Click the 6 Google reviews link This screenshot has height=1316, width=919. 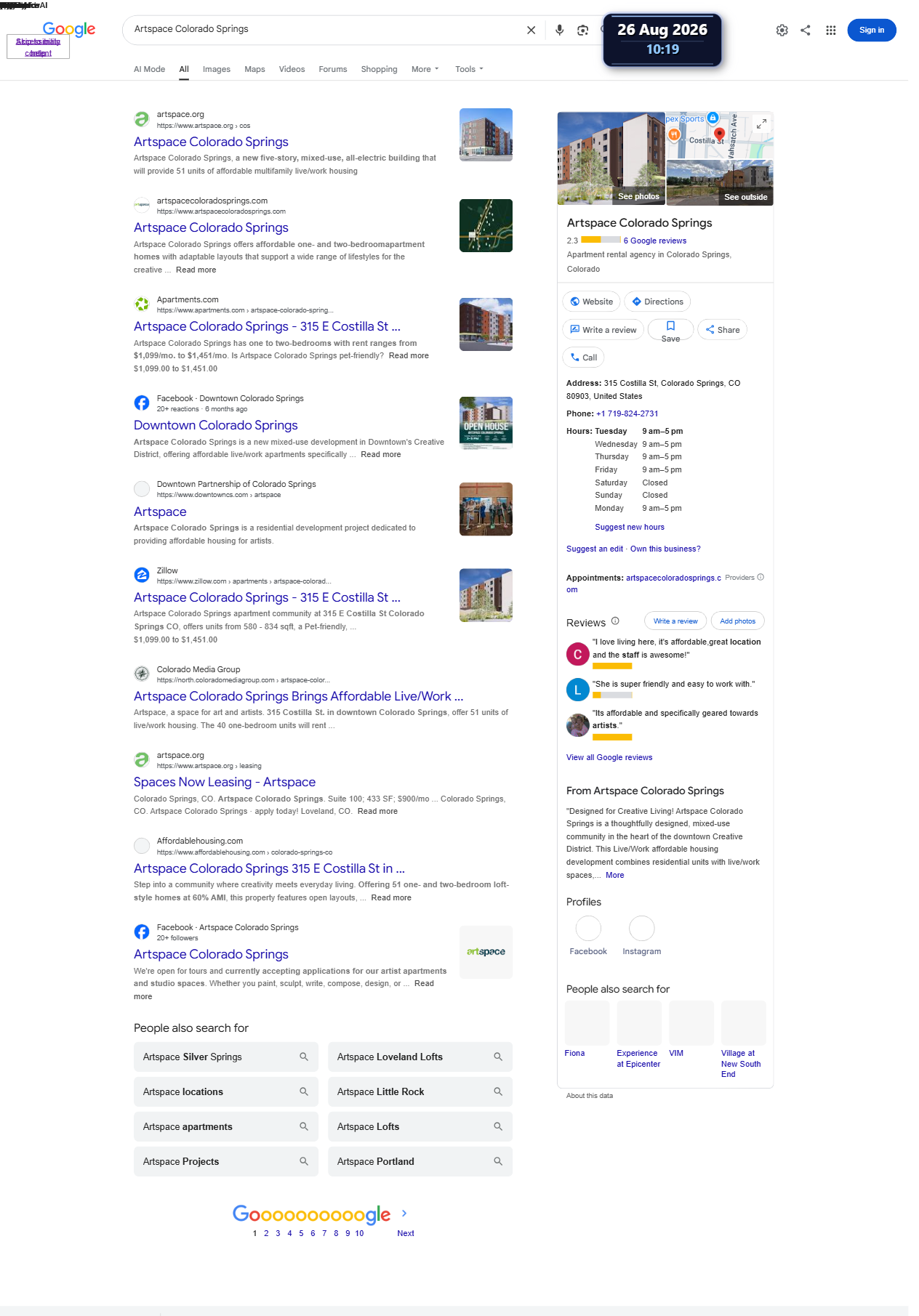[655, 241]
